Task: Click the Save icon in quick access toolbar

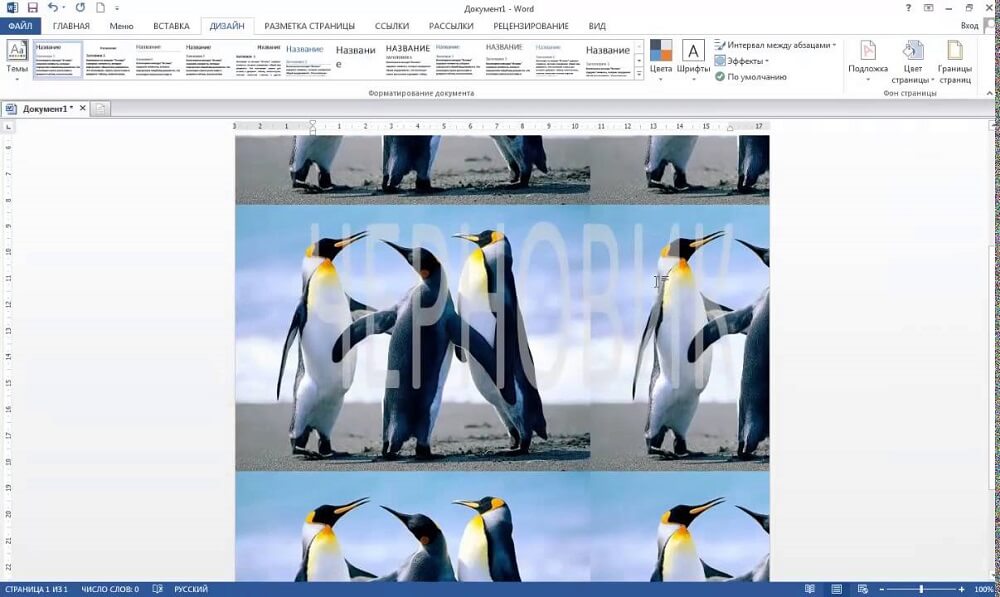Action: click(32, 8)
